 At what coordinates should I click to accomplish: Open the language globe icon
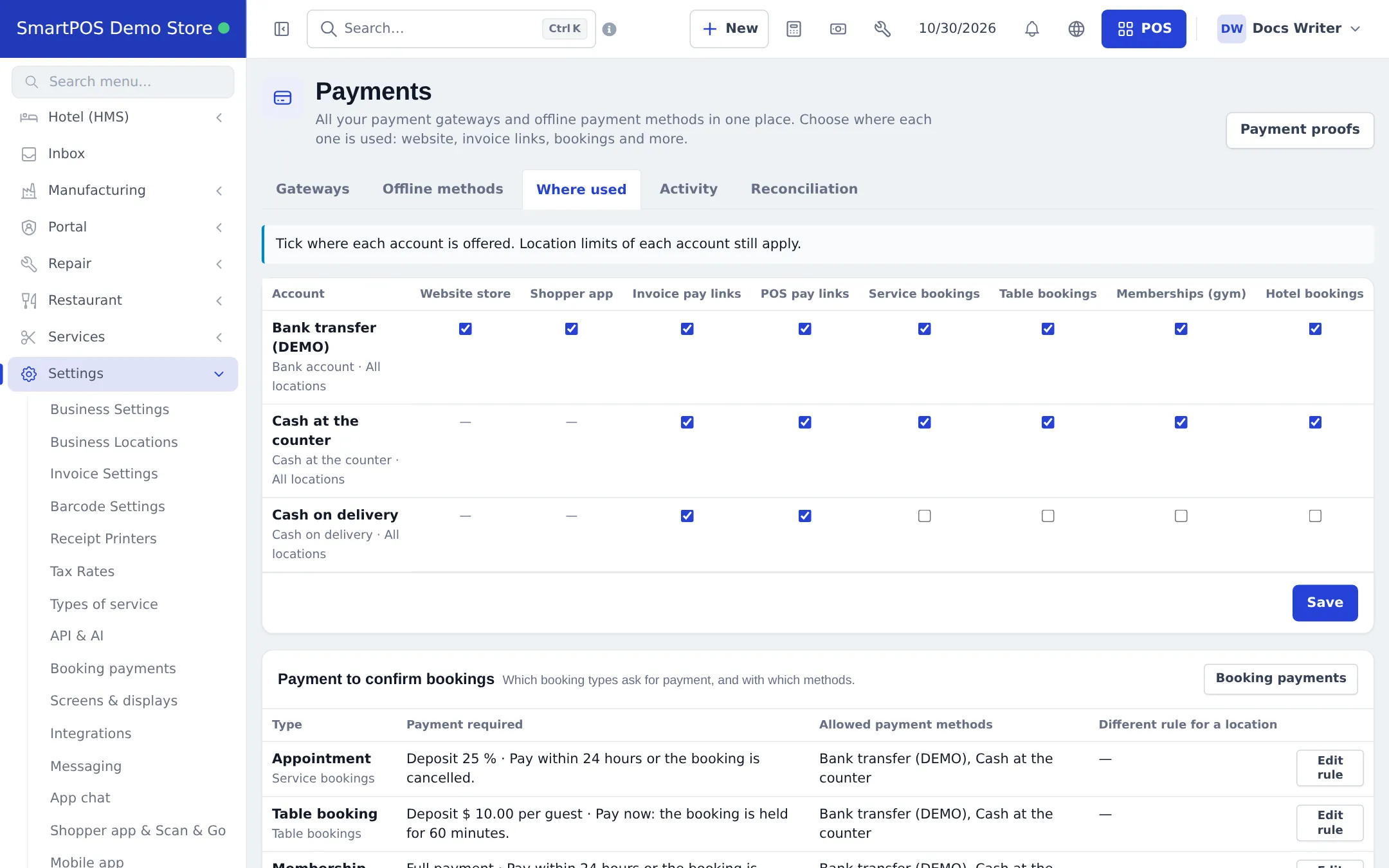(1076, 29)
